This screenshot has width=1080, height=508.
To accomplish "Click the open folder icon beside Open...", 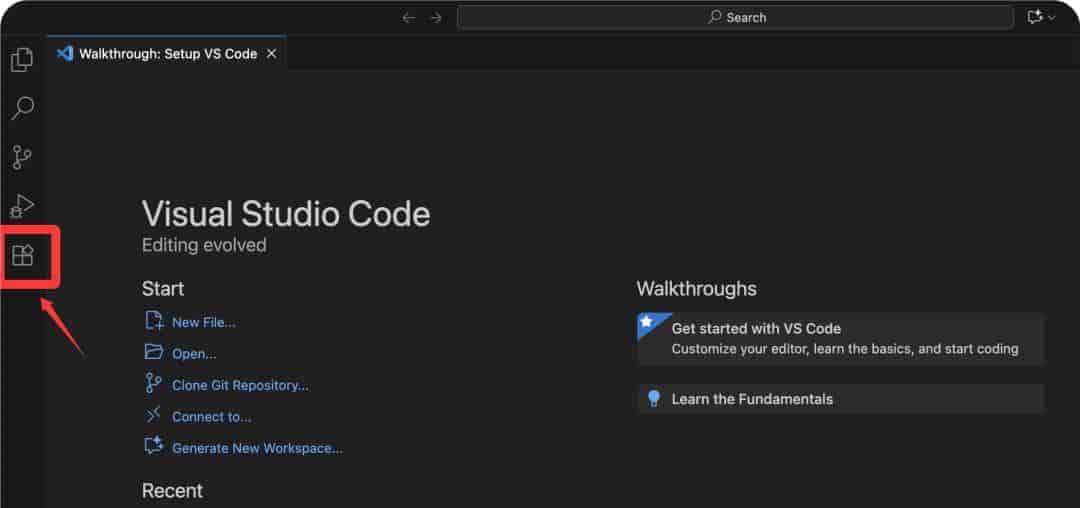I will point(154,352).
